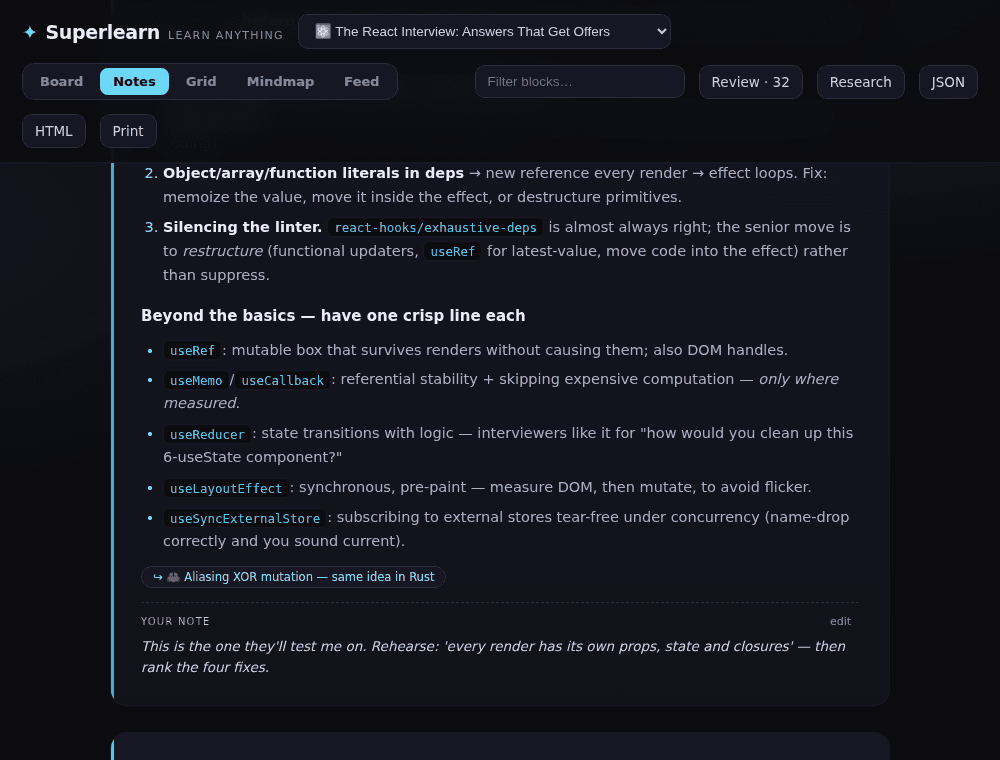
Task: Click 'Silencing the linter.' bold text
Action: (x=242, y=227)
